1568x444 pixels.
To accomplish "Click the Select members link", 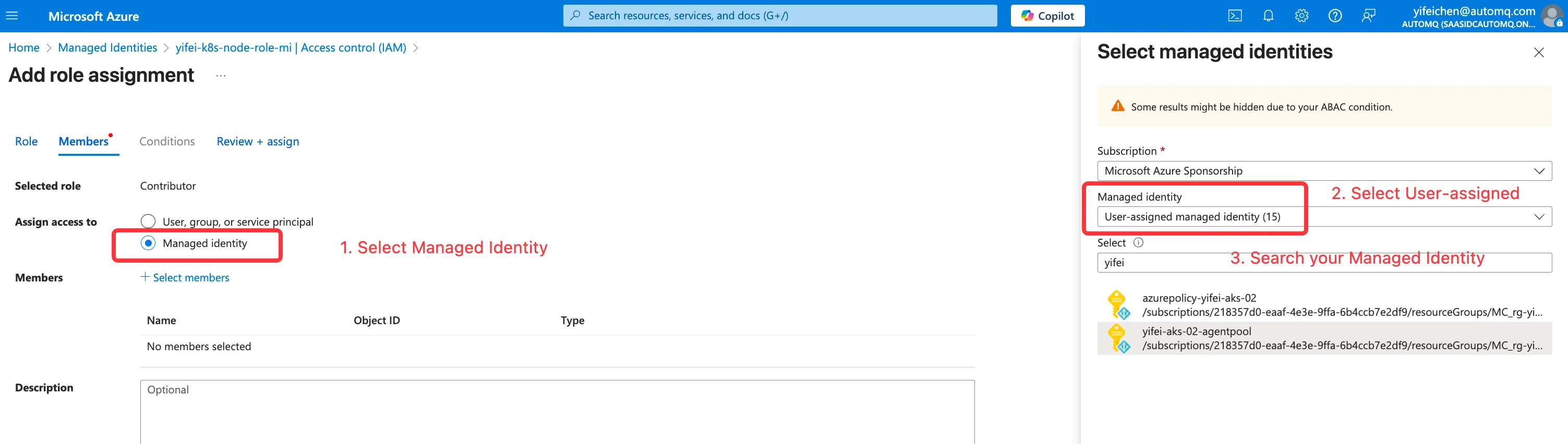I will click(191, 277).
